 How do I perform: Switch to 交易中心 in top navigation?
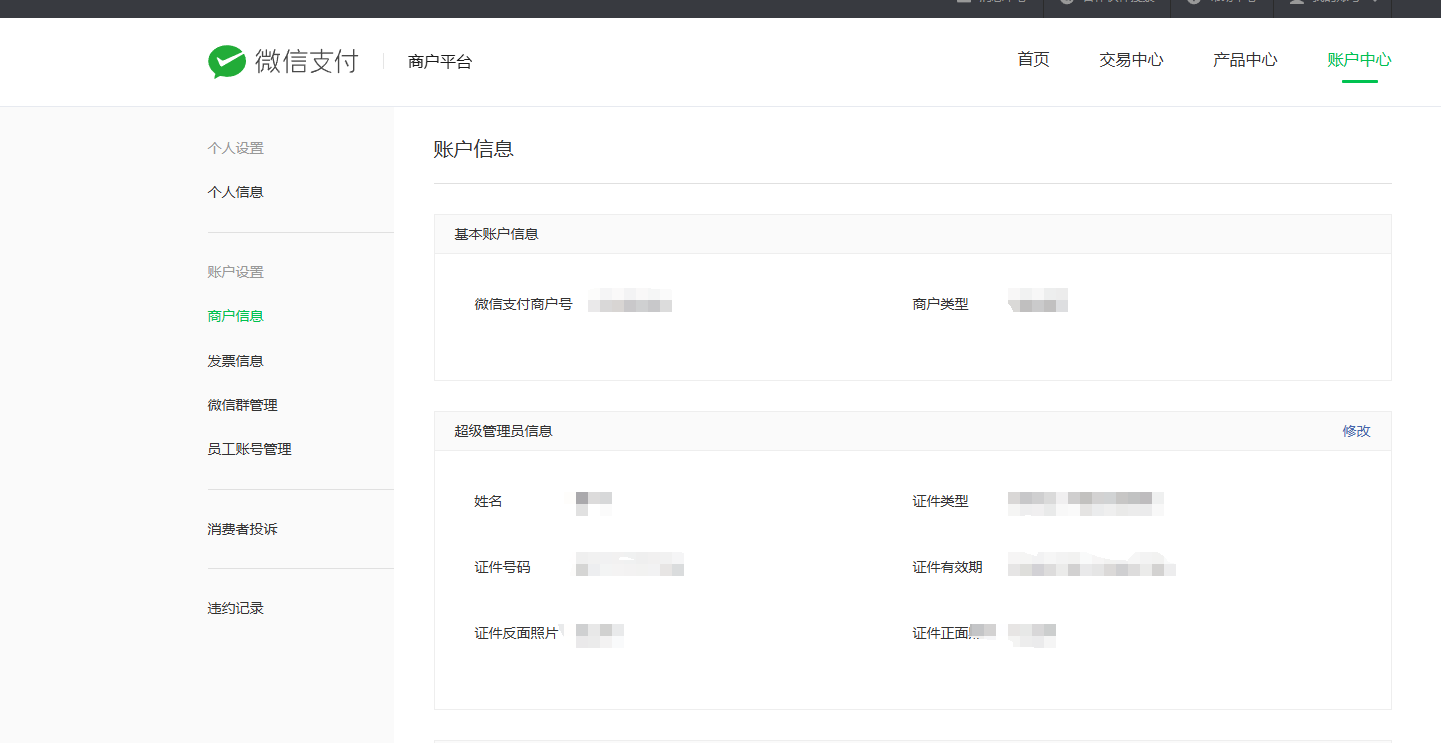pyautogui.click(x=1131, y=60)
